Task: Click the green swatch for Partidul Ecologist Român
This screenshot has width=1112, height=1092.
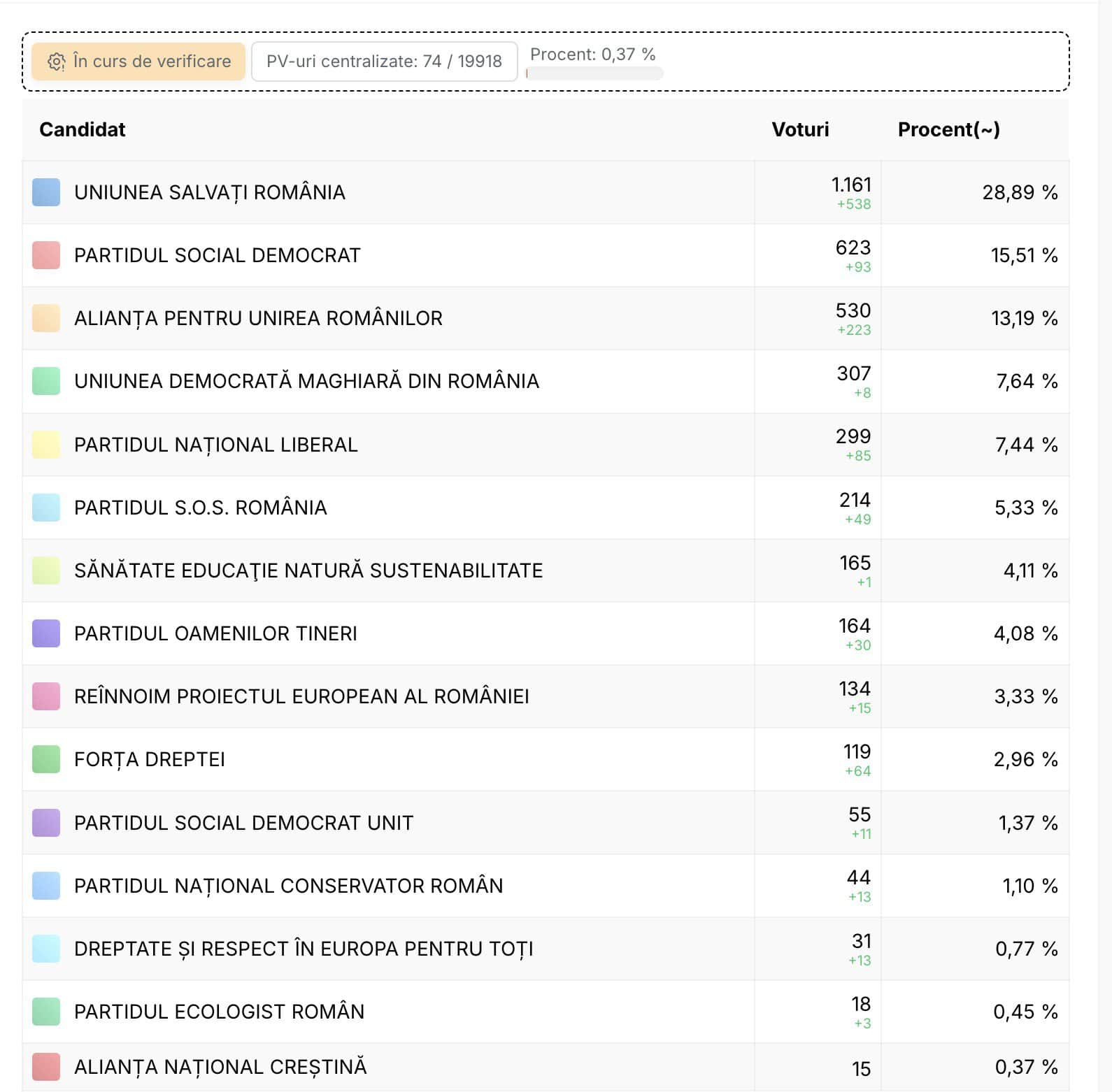Action: [x=46, y=1012]
